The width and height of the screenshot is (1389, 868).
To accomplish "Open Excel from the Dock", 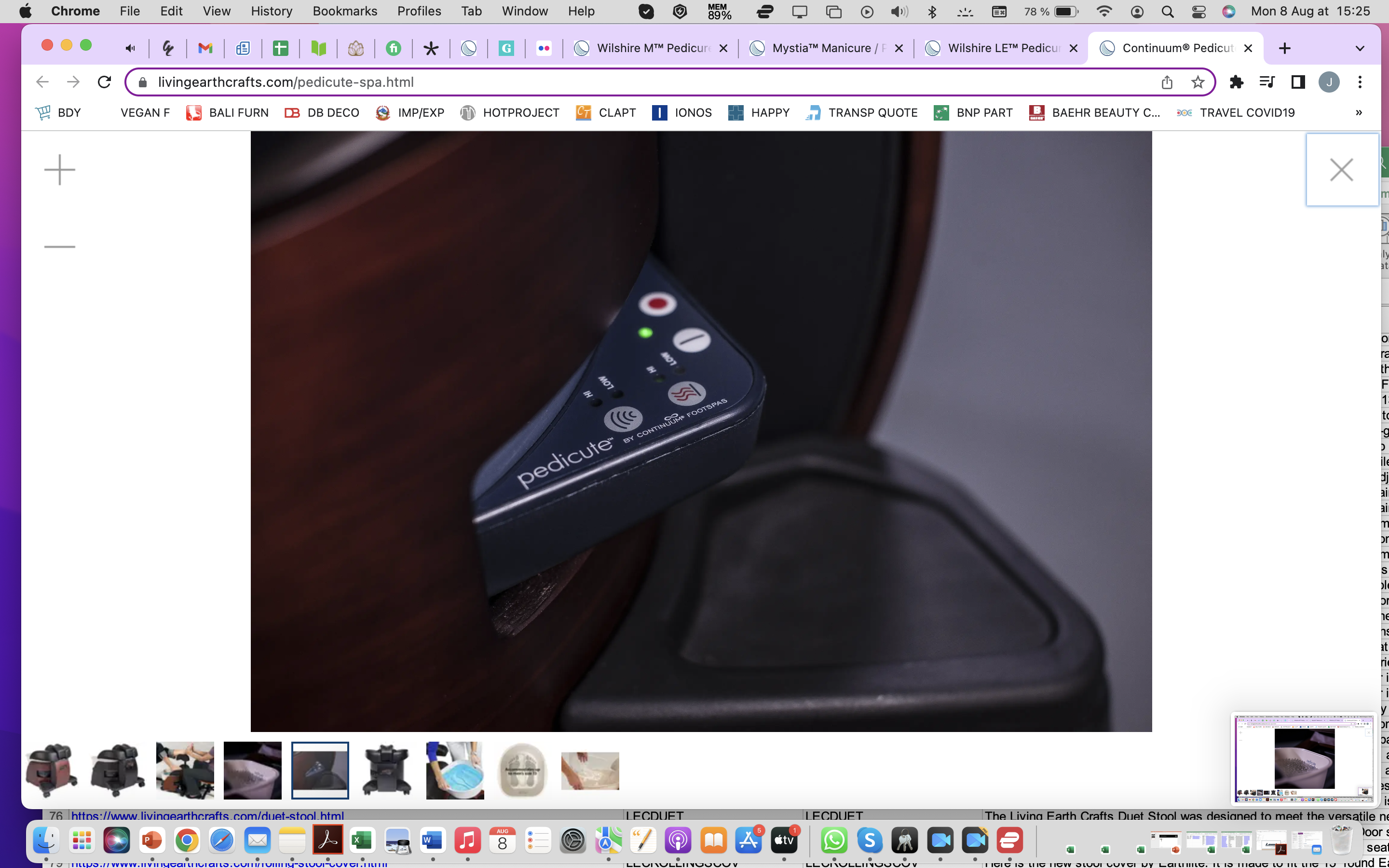I will pos(362,841).
